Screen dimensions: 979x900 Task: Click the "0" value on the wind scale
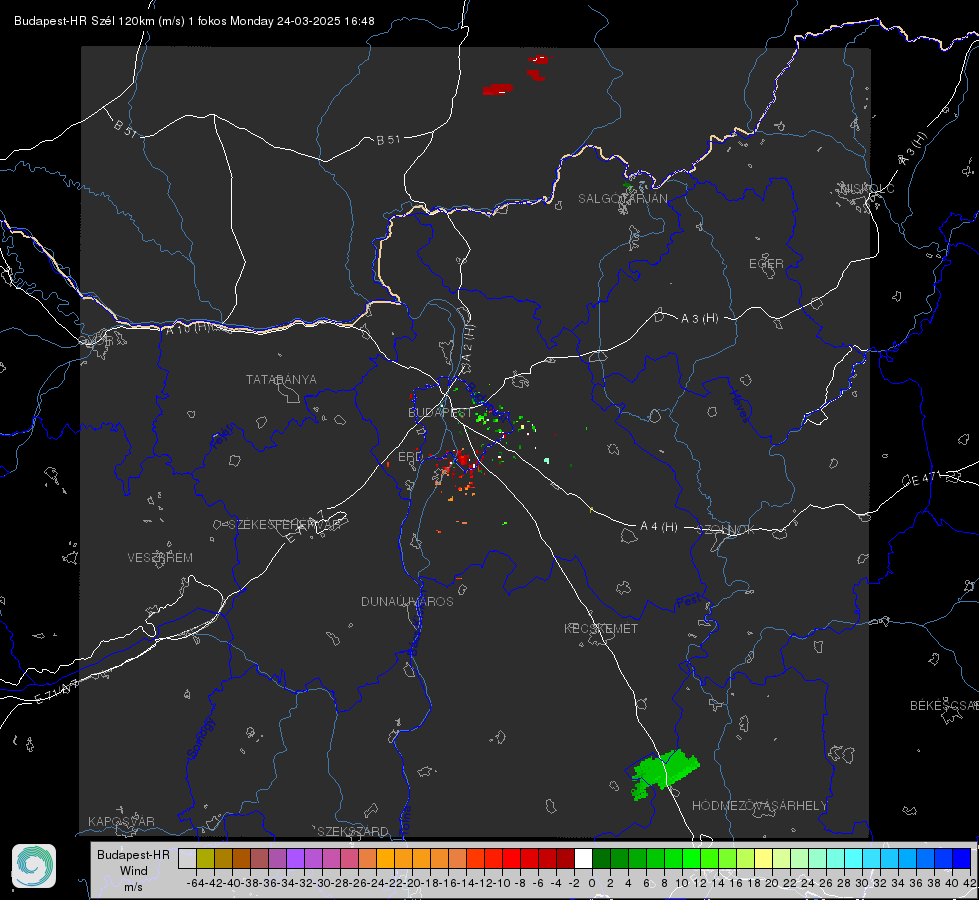[x=592, y=883]
